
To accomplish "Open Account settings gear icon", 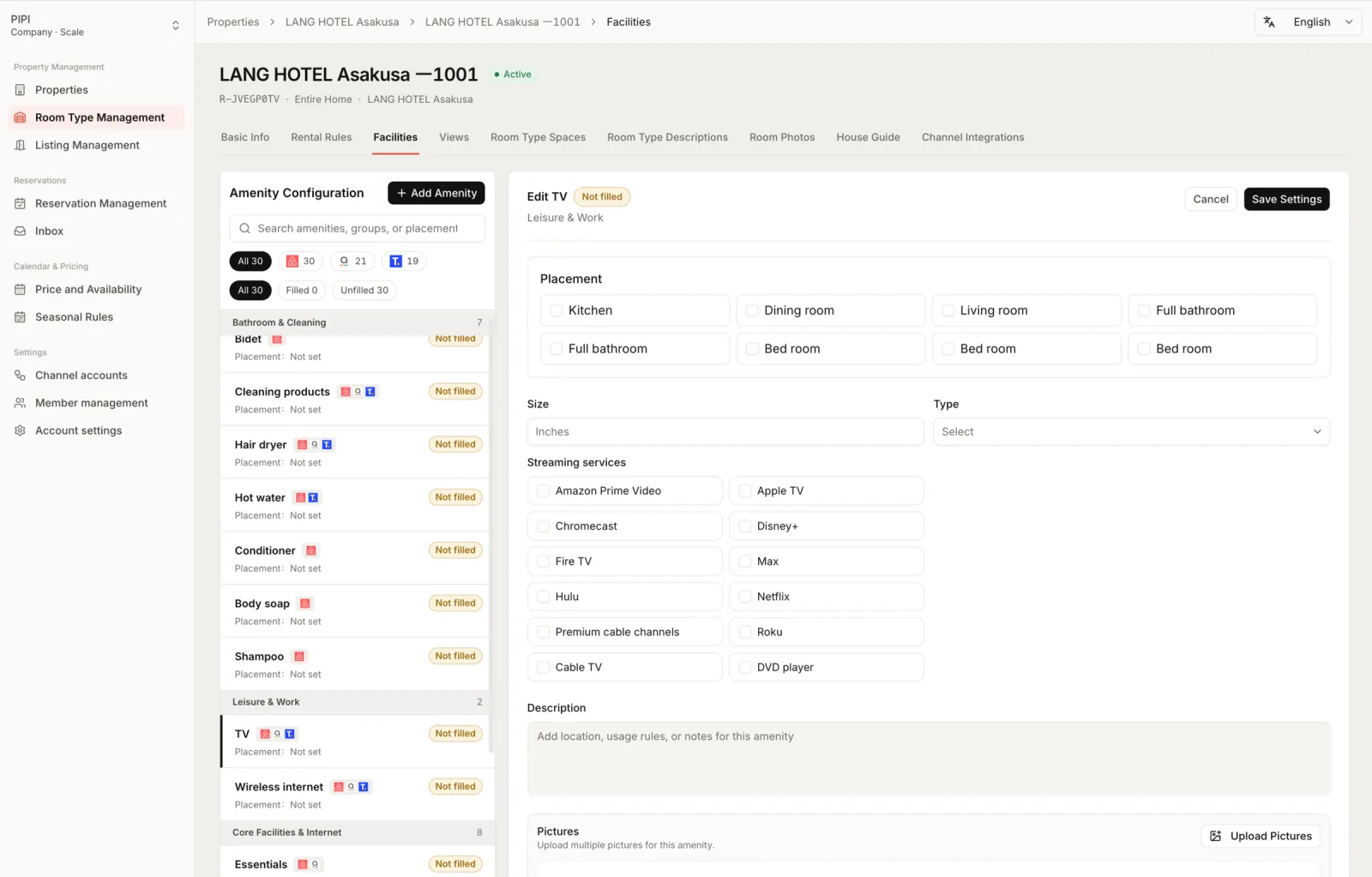I will pyautogui.click(x=20, y=430).
